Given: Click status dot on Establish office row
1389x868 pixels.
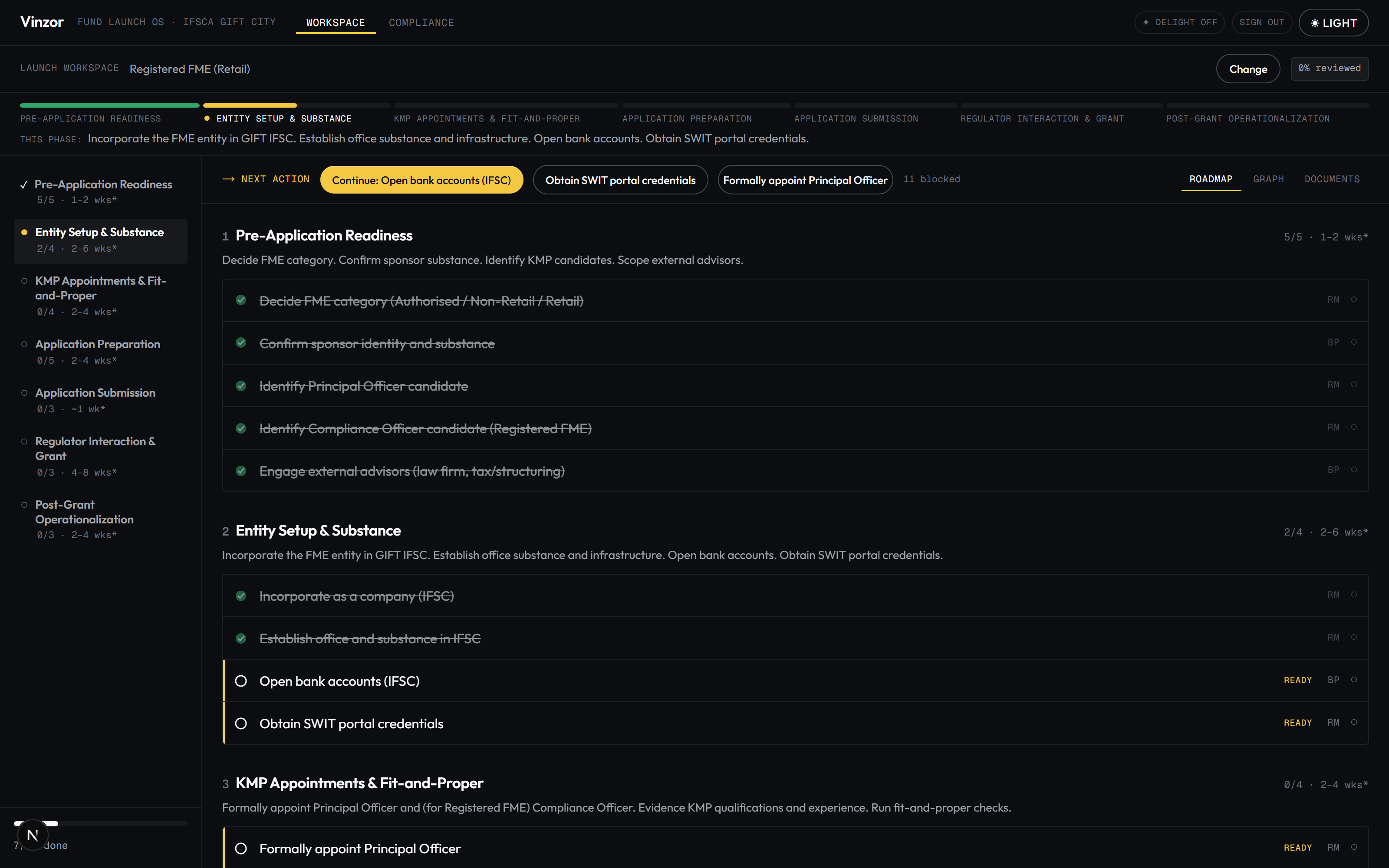Looking at the screenshot, I should point(1354,637).
